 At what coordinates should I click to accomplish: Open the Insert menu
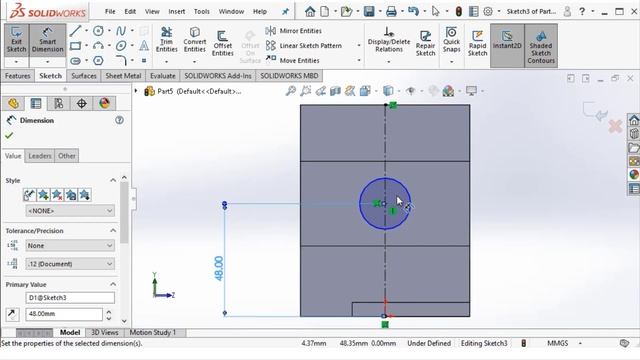coord(177,11)
